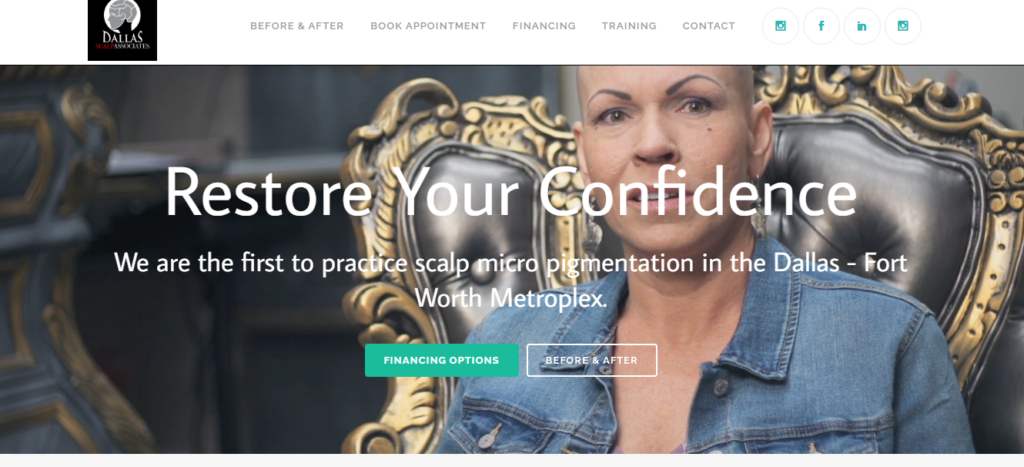This screenshot has width=1024, height=467.
Task: Visit the Facebook page via its icon
Action: 821,26
